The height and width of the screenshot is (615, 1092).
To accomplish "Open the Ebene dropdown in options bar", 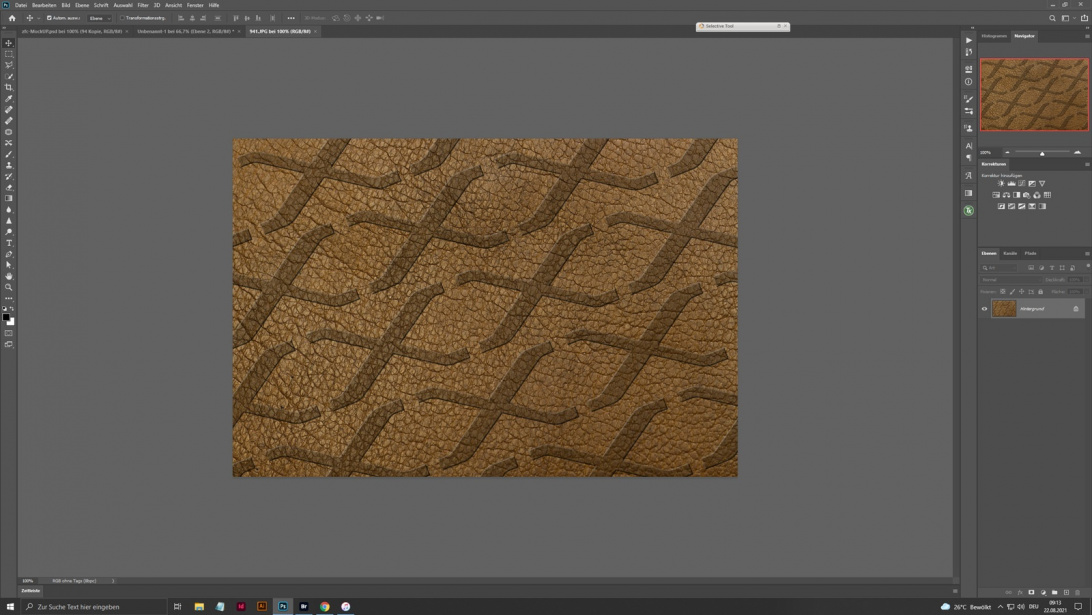I will 100,18.
